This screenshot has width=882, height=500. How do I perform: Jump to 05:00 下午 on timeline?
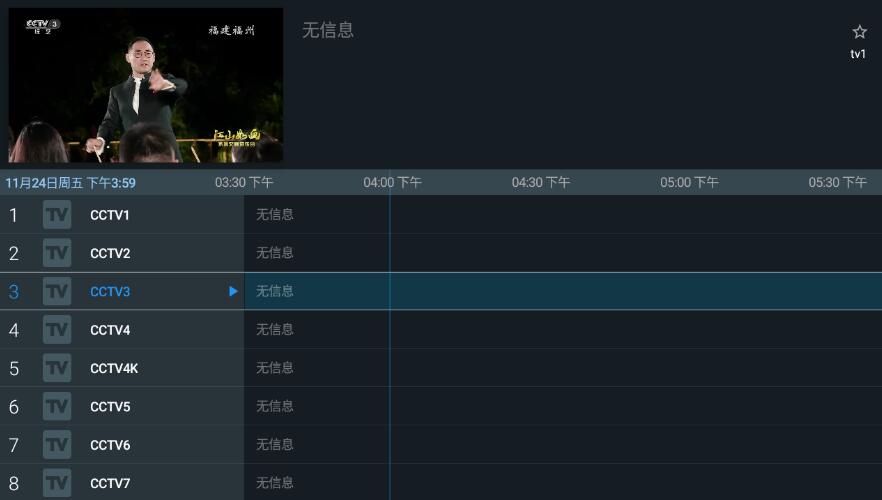click(x=689, y=183)
